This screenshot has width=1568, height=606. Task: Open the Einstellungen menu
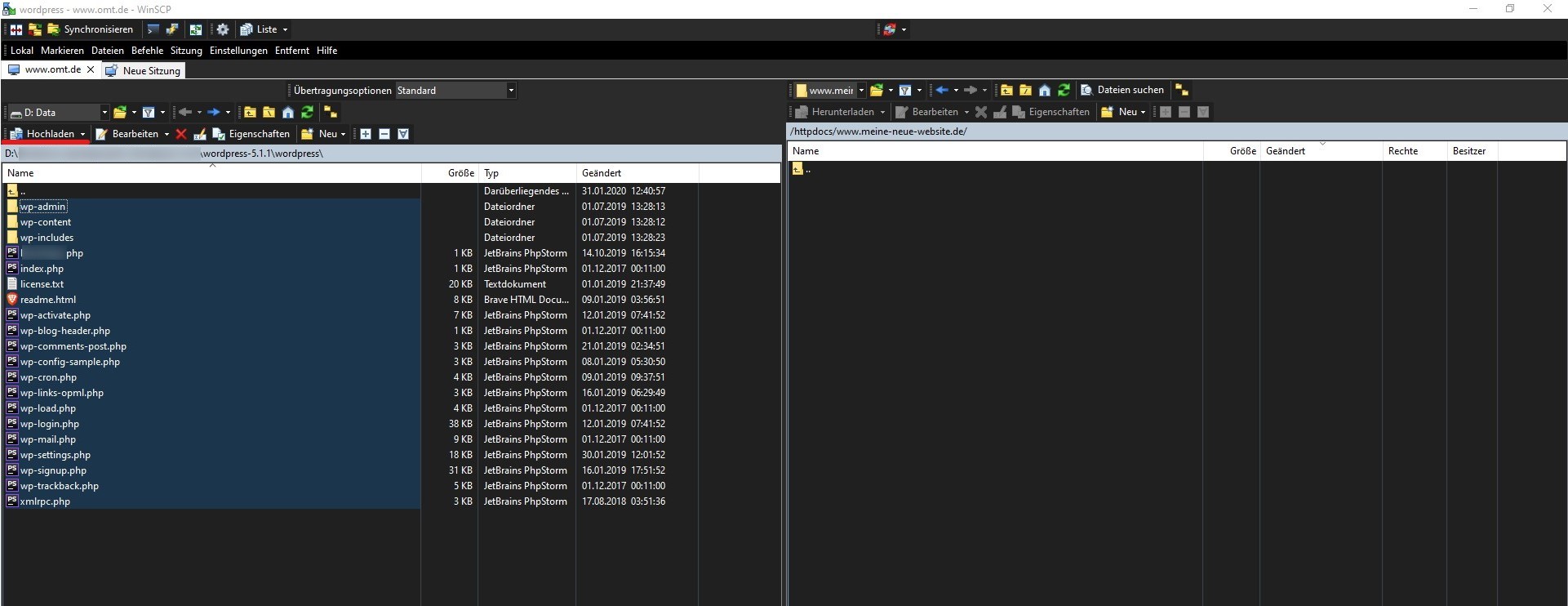click(x=238, y=51)
